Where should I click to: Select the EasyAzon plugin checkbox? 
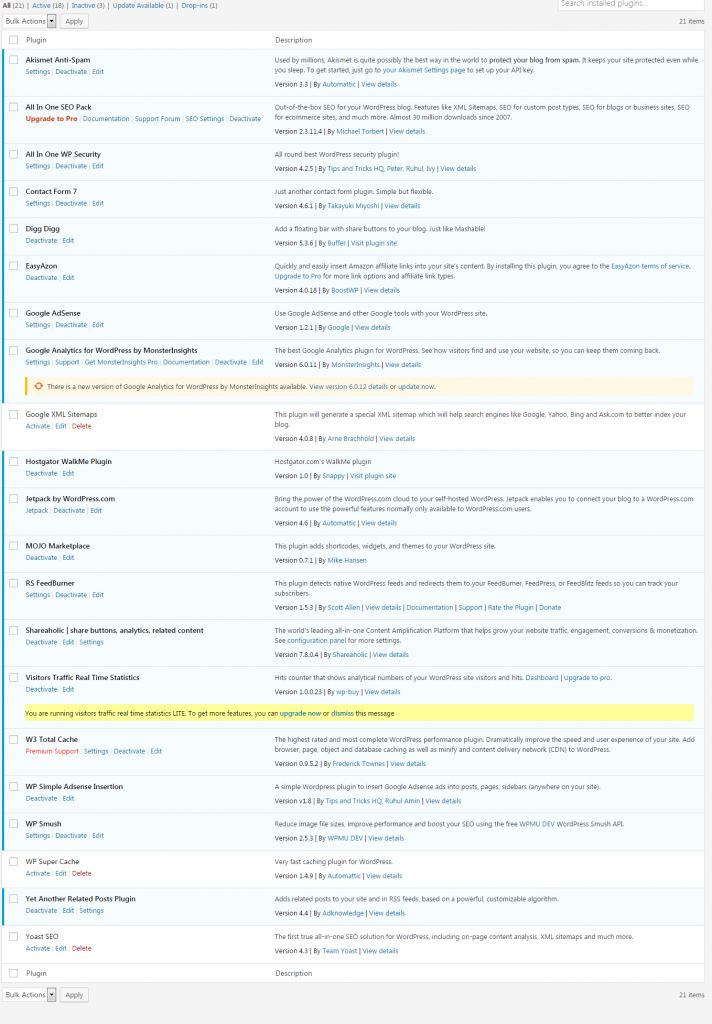(x=14, y=266)
